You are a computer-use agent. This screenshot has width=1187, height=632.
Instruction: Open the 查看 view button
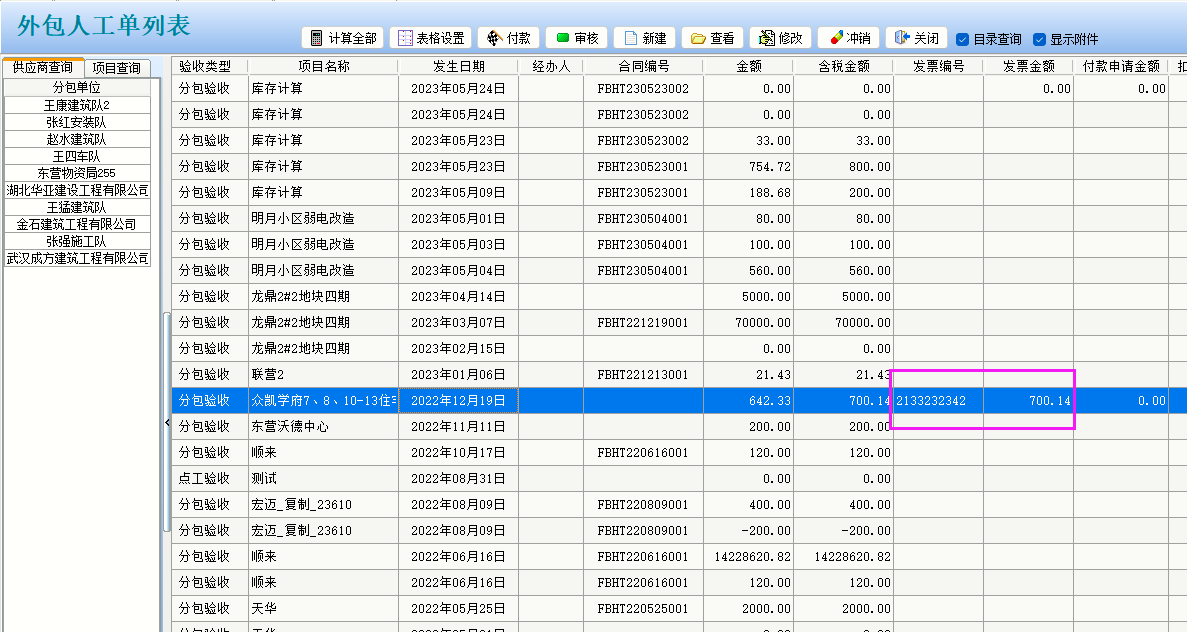pyautogui.click(x=712, y=38)
